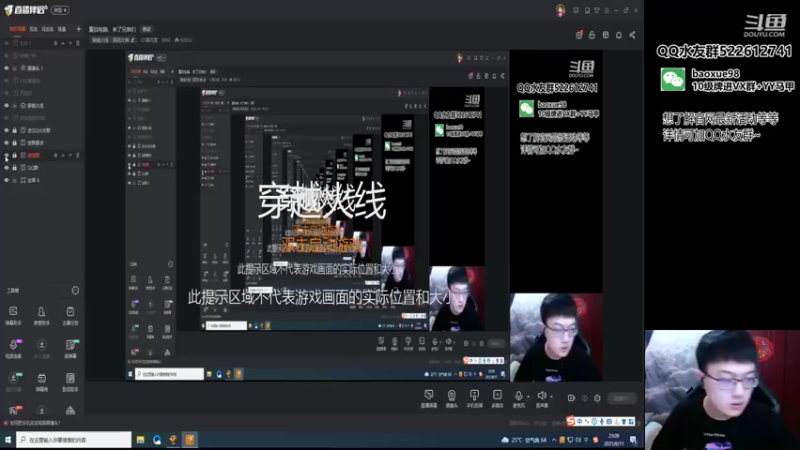
Task: Move the red highlighted source up
Action: pyautogui.click(x=63, y=155)
